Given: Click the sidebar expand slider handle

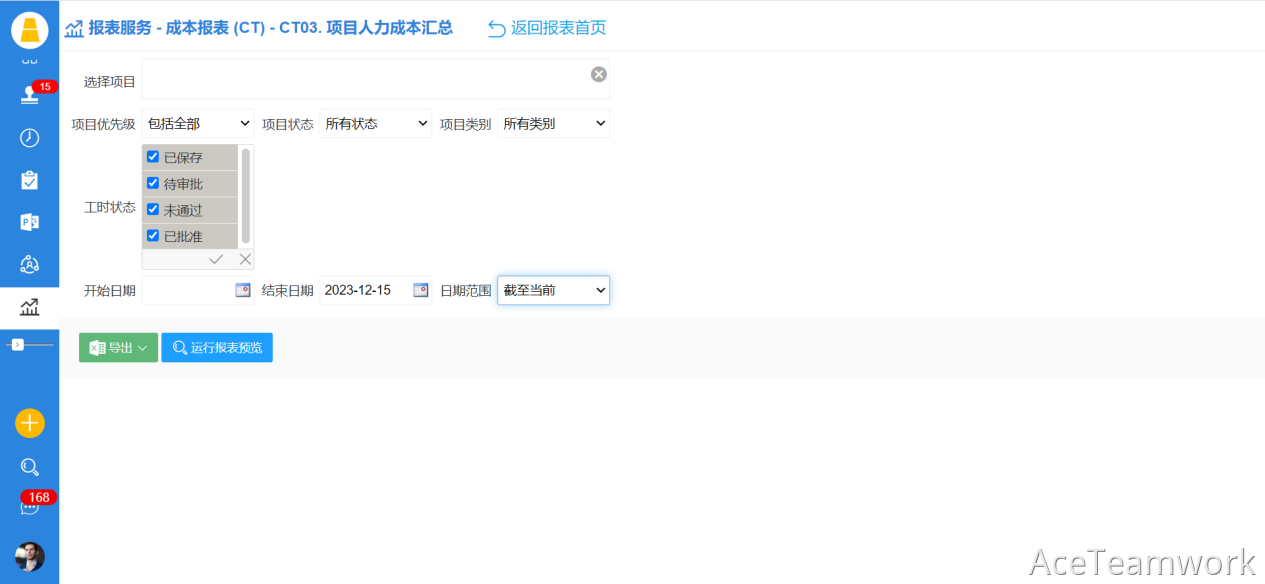Looking at the screenshot, I should (x=18, y=345).
